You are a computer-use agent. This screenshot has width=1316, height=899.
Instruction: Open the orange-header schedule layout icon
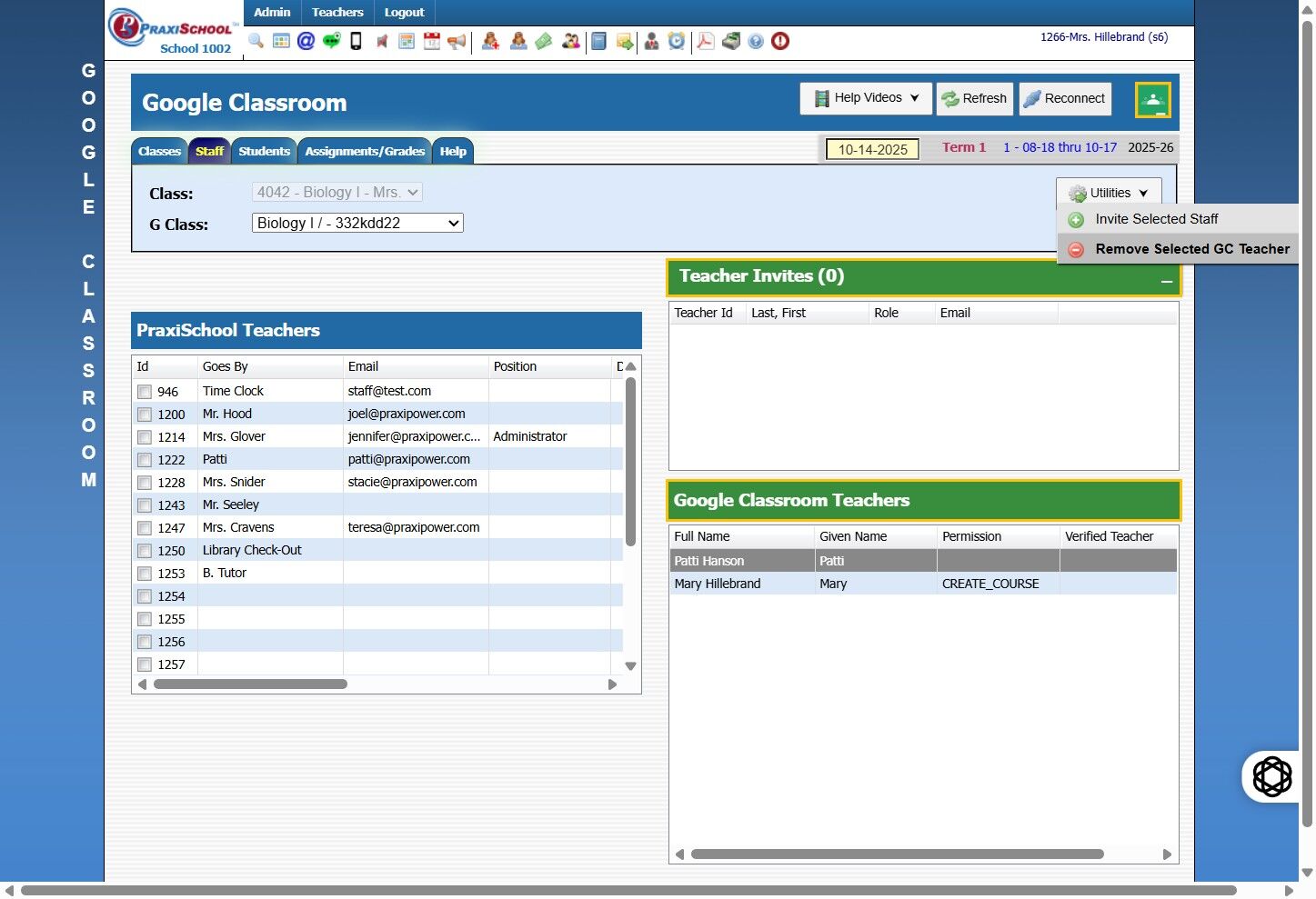(x=407, y=41)
